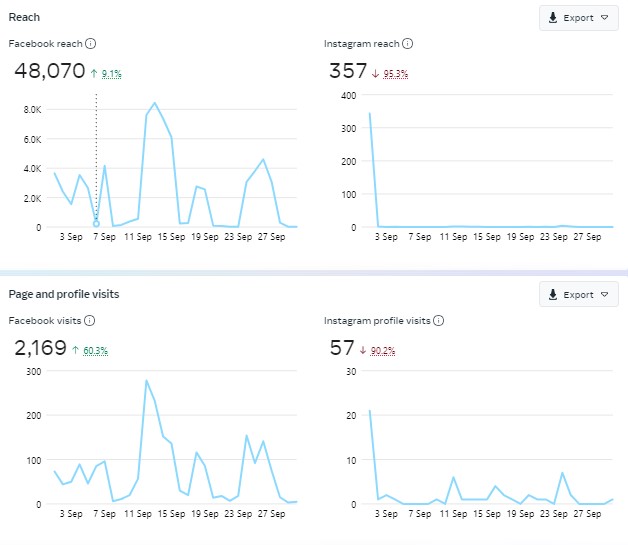Click the Facebook visits info icon
This screenshot has height=545, width=628.
(x=89, y=320)
